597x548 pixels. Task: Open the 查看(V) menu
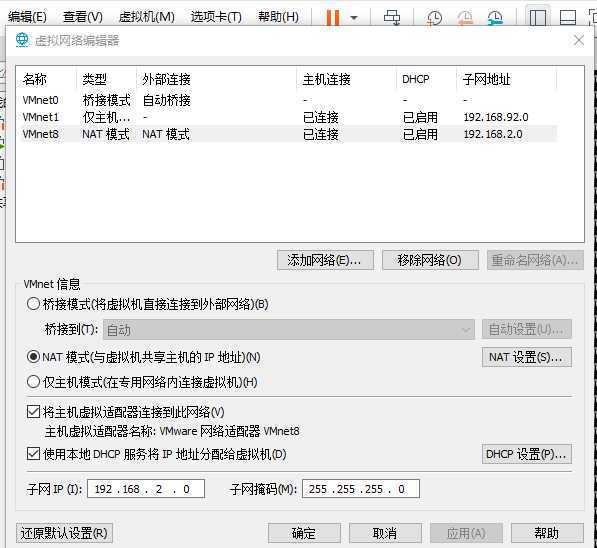(x=83, y=17)
